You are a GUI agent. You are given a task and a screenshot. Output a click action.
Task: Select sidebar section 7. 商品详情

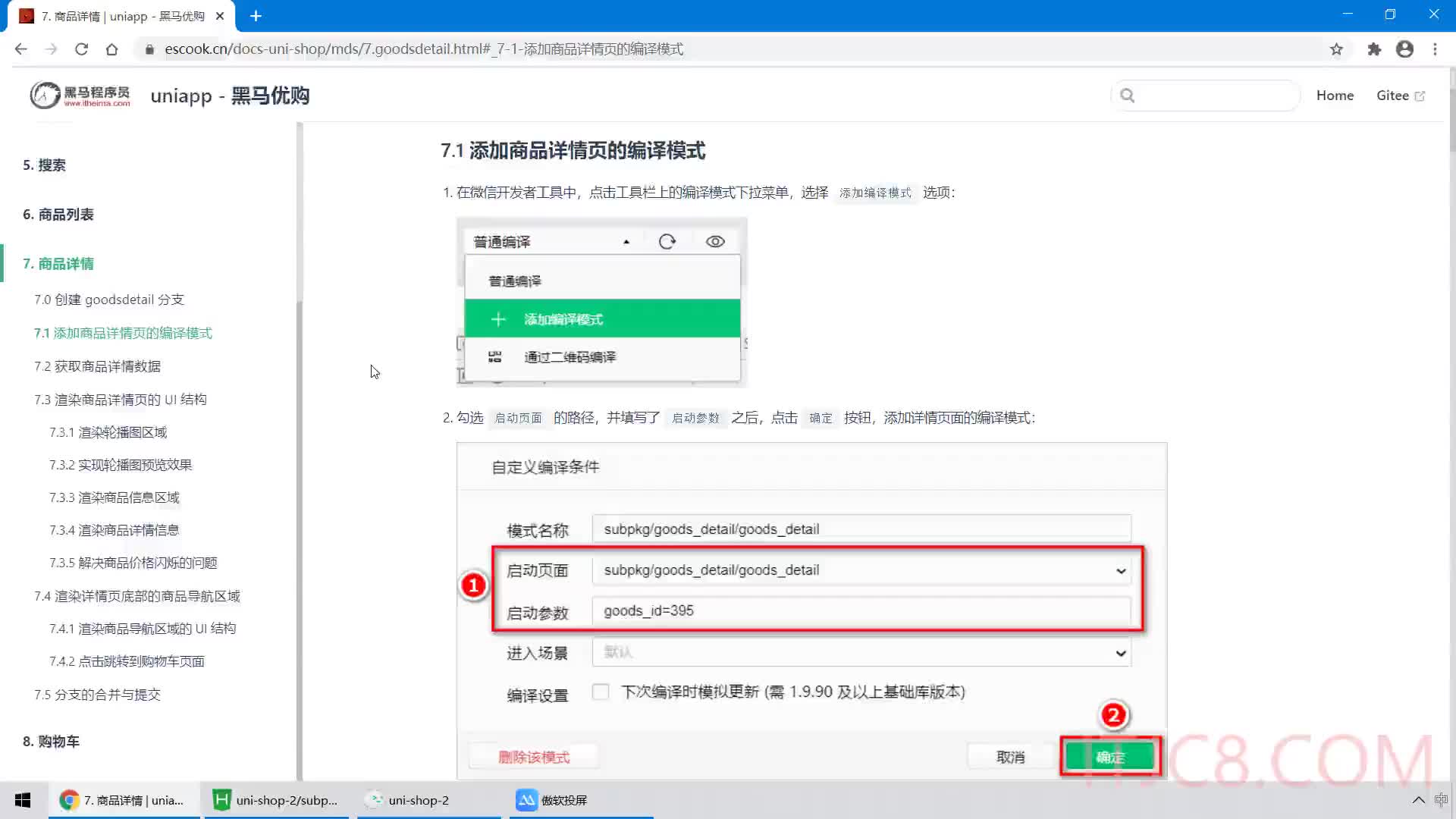pyautogui.click(x=58, y=264)
